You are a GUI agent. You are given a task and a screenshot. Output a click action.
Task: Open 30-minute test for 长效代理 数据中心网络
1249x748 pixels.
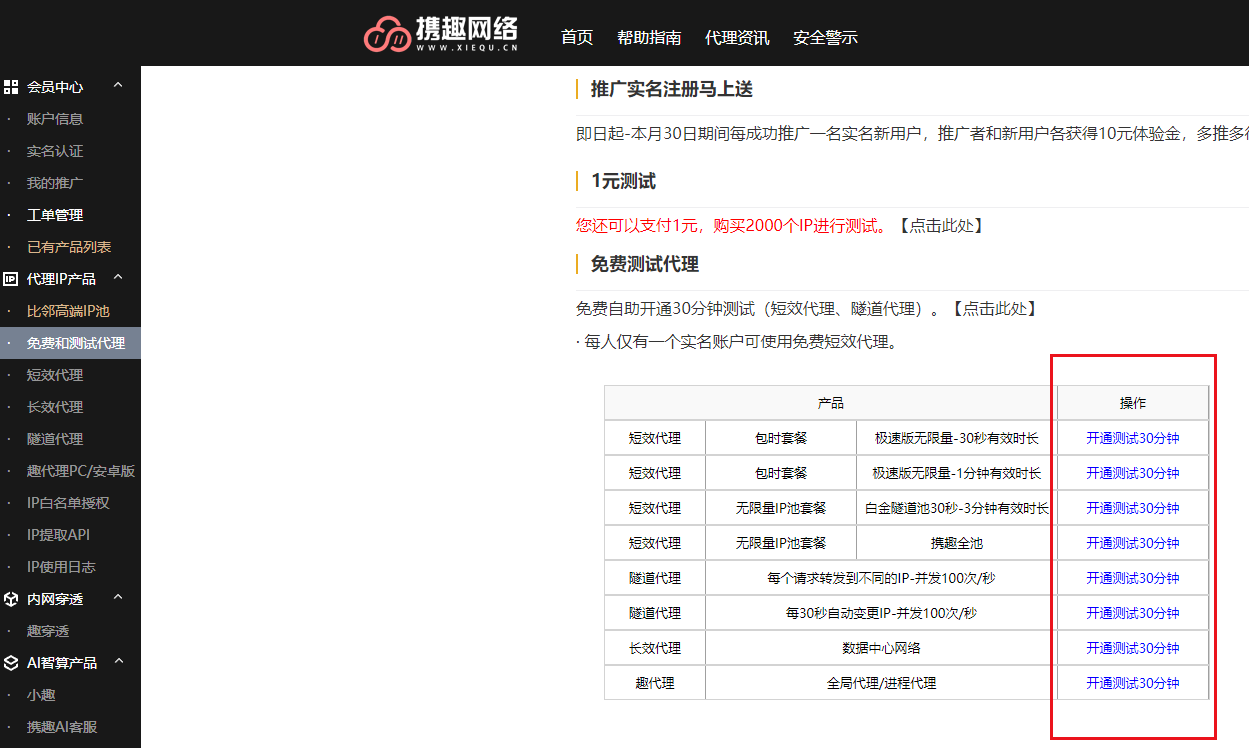pyautogui.click(x=1132, y=647)
